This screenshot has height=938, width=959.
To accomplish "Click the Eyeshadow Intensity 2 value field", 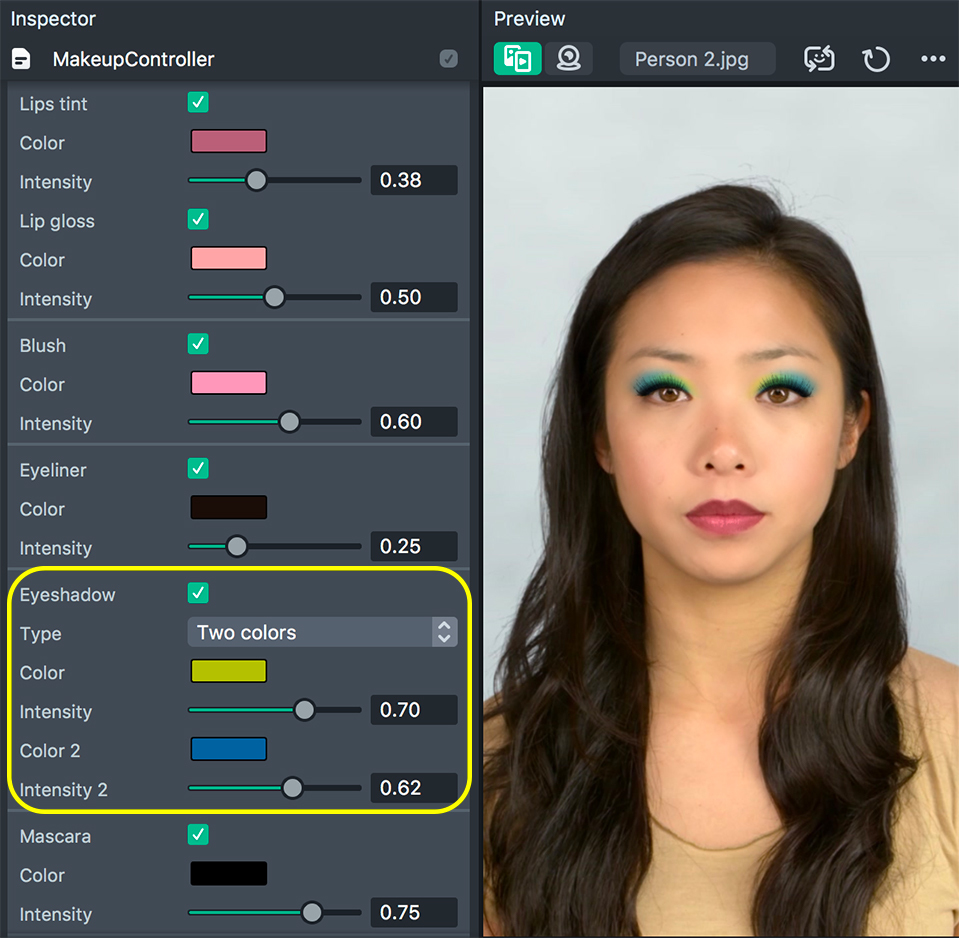I will tap(413, 788).
